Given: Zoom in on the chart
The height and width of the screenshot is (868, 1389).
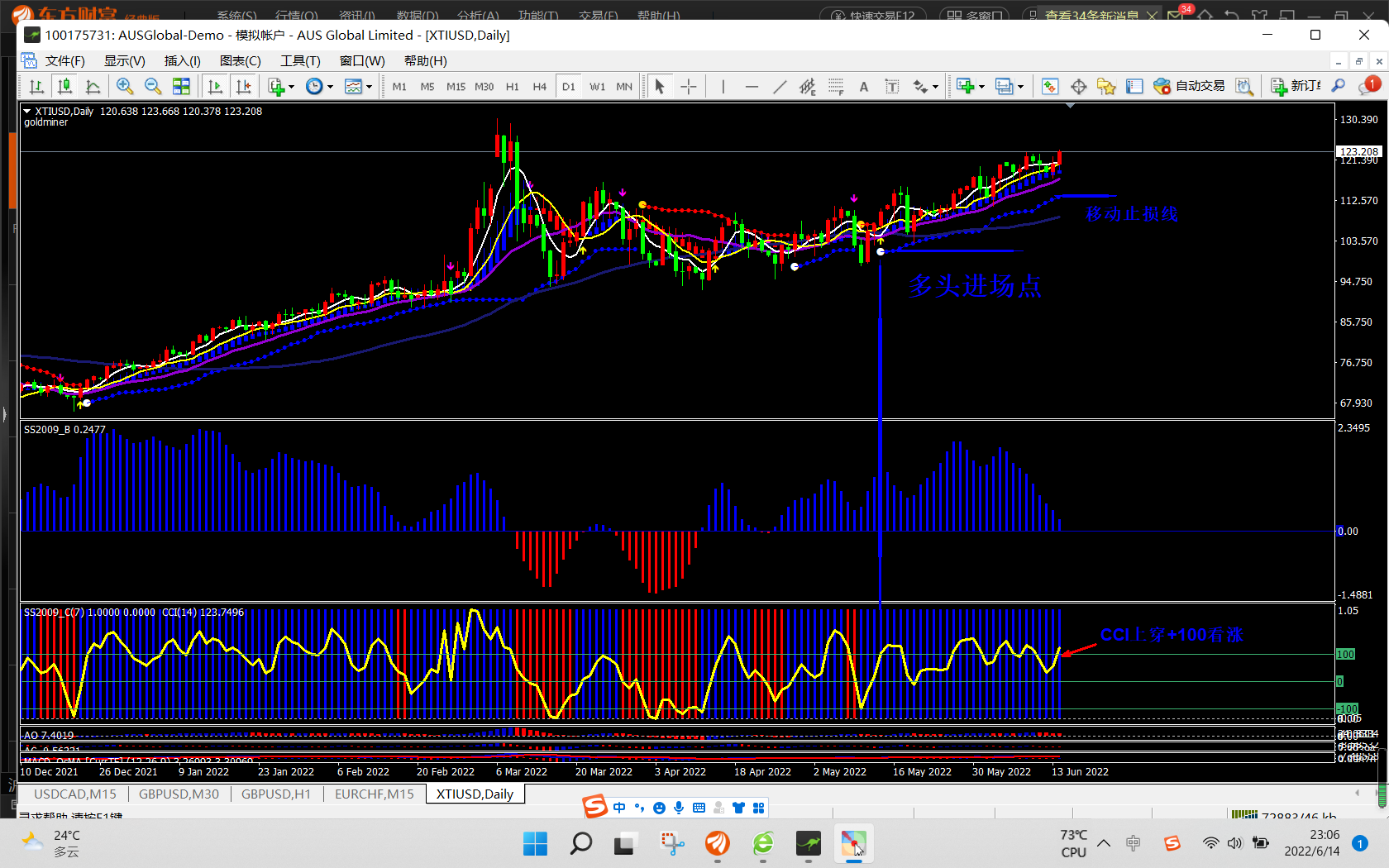Looking at the screenshot, I should (x=125, y=86).
